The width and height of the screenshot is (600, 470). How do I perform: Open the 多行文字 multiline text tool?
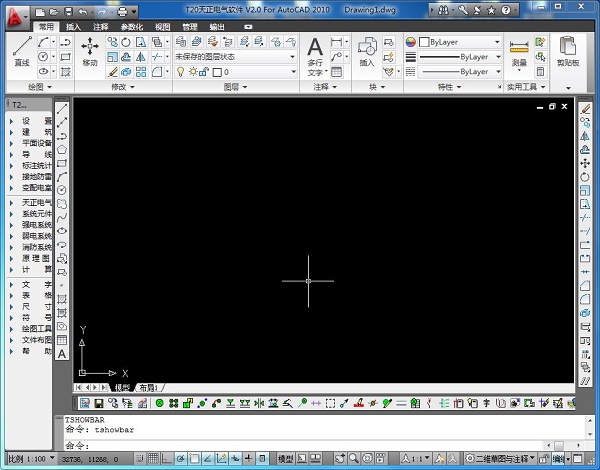[x=315, y=57]
